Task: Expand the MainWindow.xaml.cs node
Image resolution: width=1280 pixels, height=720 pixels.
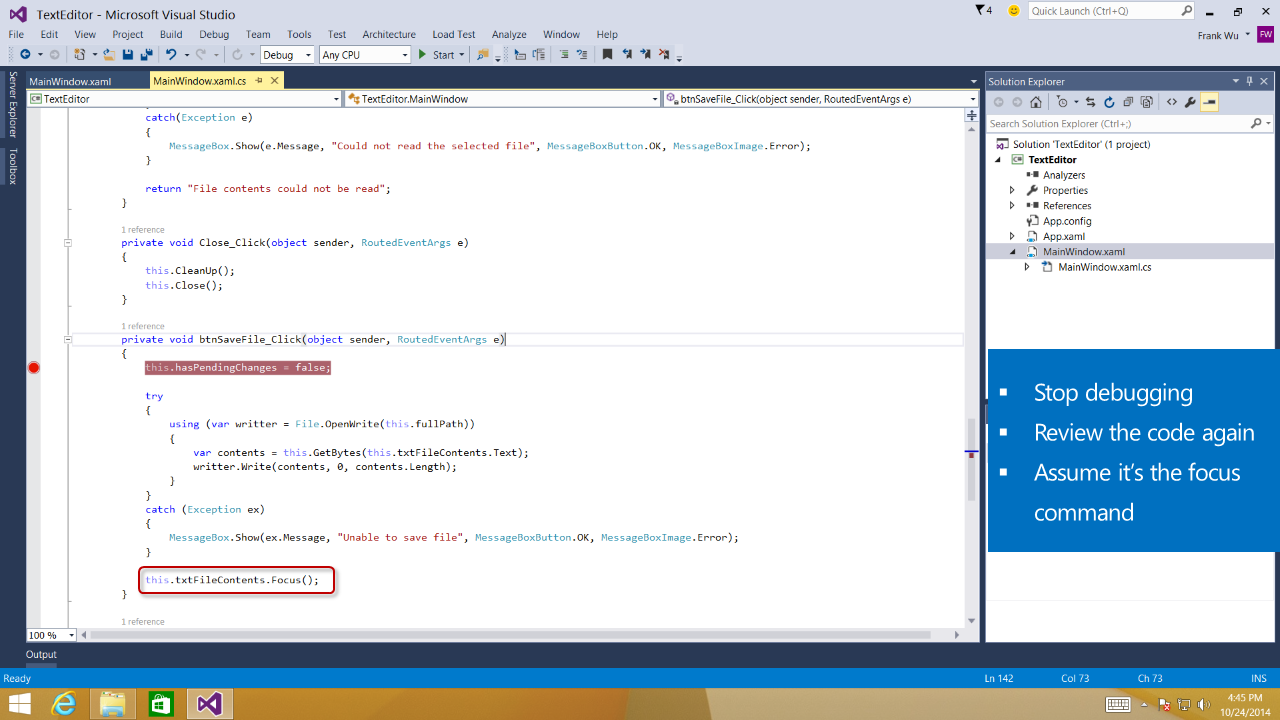Action: coord(1027,267)
